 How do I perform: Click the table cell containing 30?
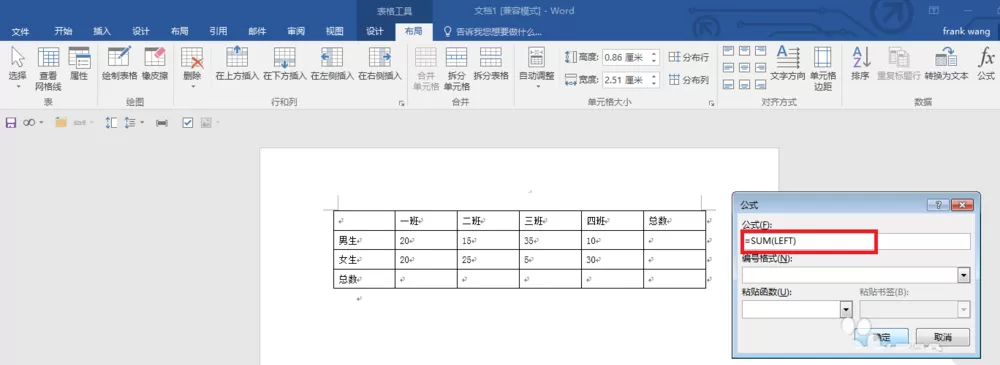point(612,260)
